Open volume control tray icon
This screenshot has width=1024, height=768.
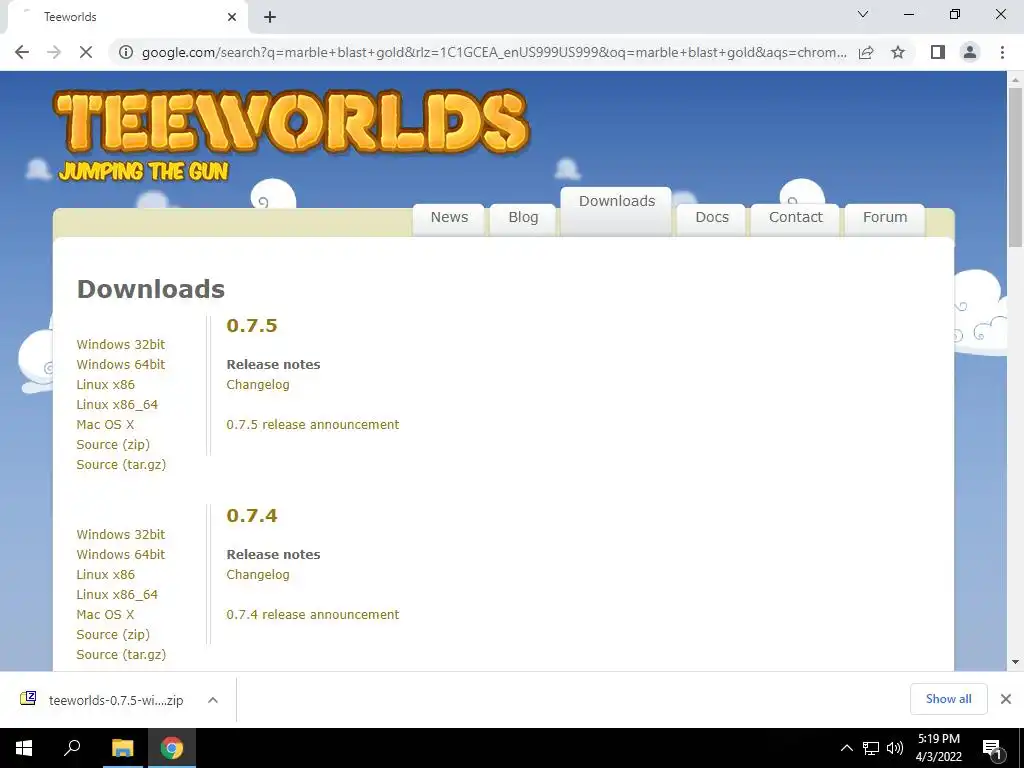tap(895, 748)
